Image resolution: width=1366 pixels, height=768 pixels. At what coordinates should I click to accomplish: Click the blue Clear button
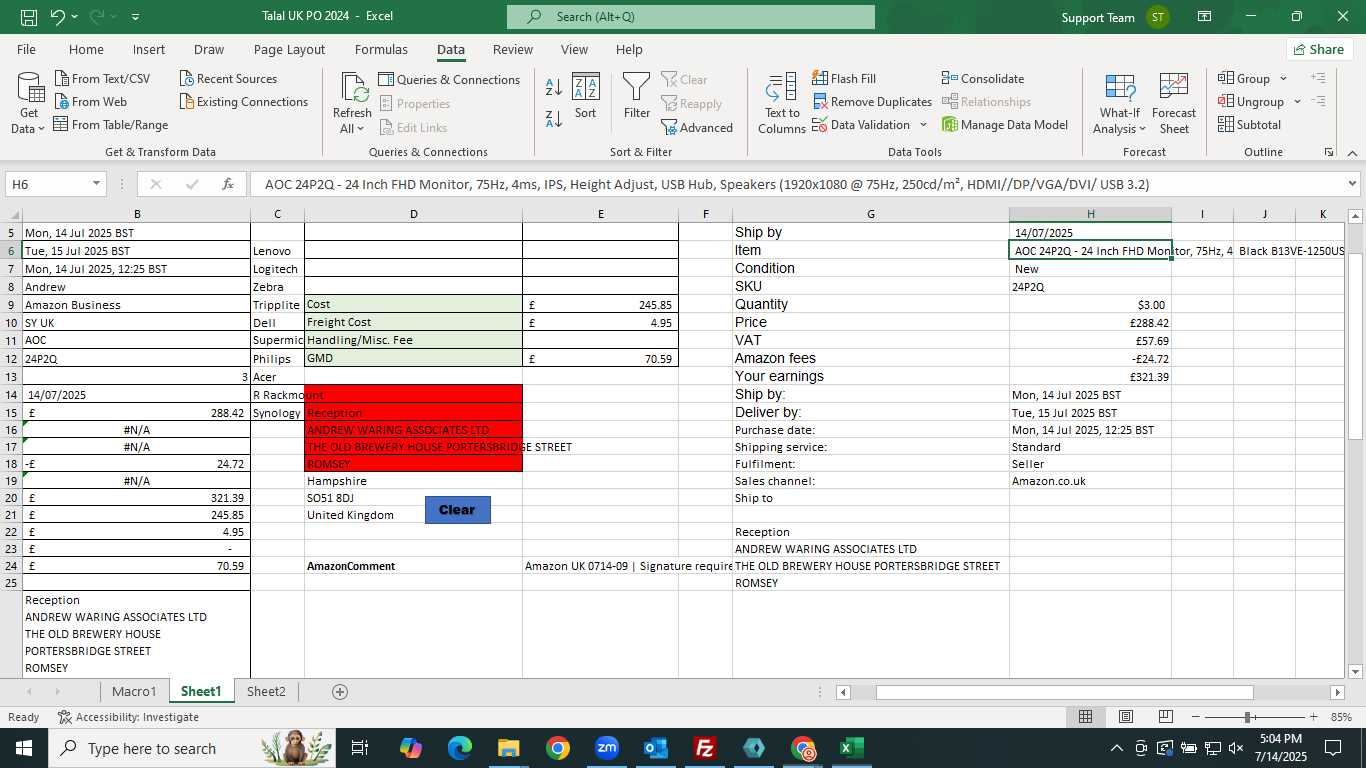pos(457,510)
